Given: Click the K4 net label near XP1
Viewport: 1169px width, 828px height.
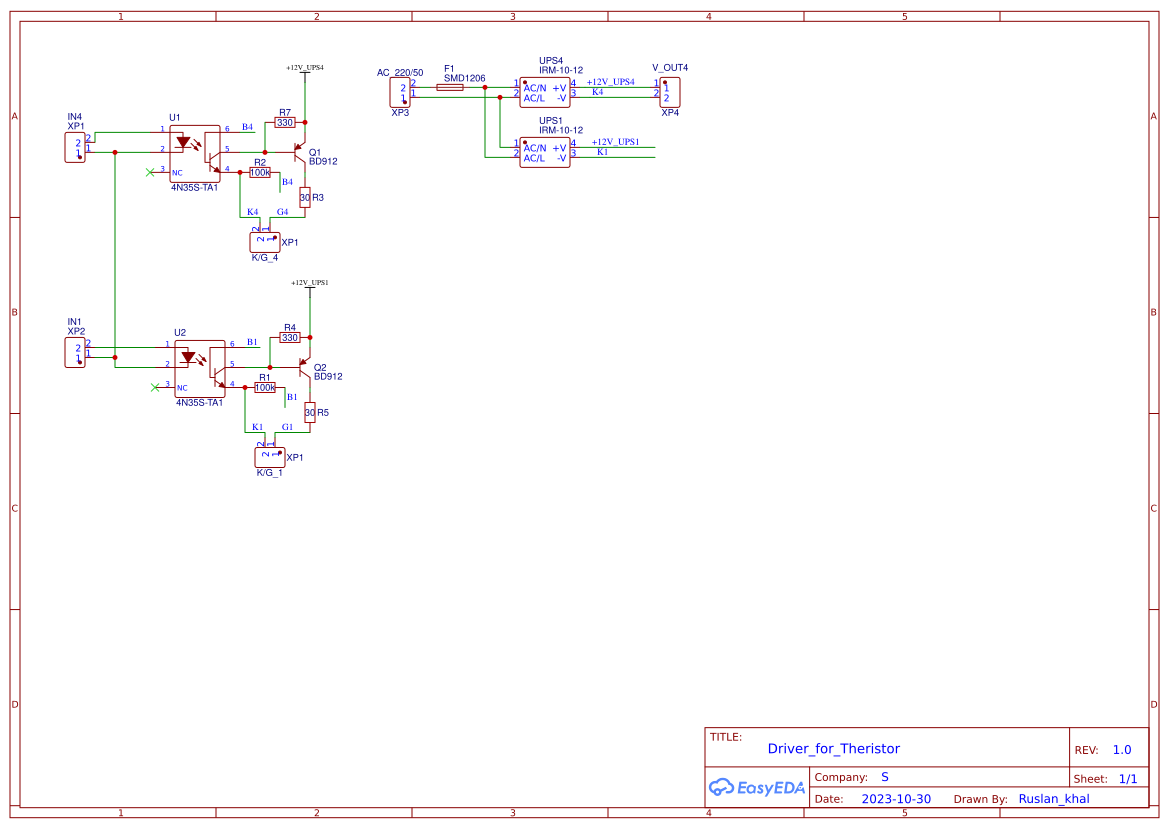Looking at the screenshot, I should point(251,211).
